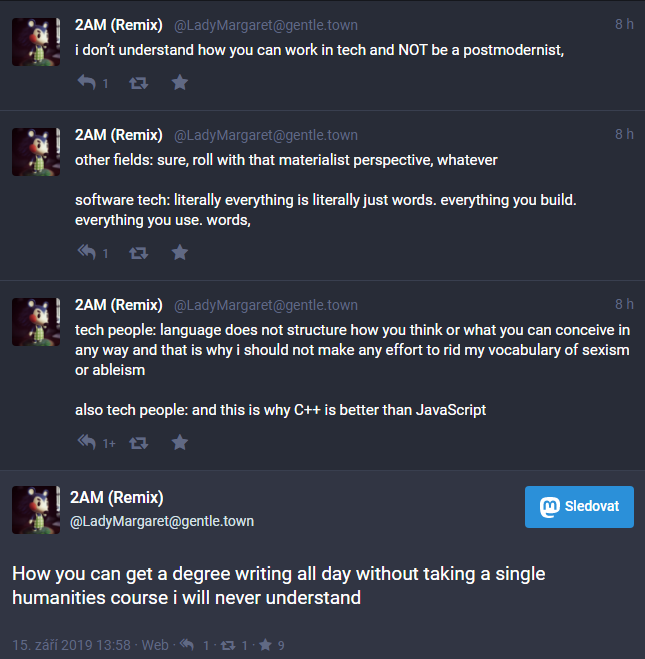The width and height of the screenshot is (645, 659).
Task: Click the star icon showing 9 favourites
Action: 266,645
